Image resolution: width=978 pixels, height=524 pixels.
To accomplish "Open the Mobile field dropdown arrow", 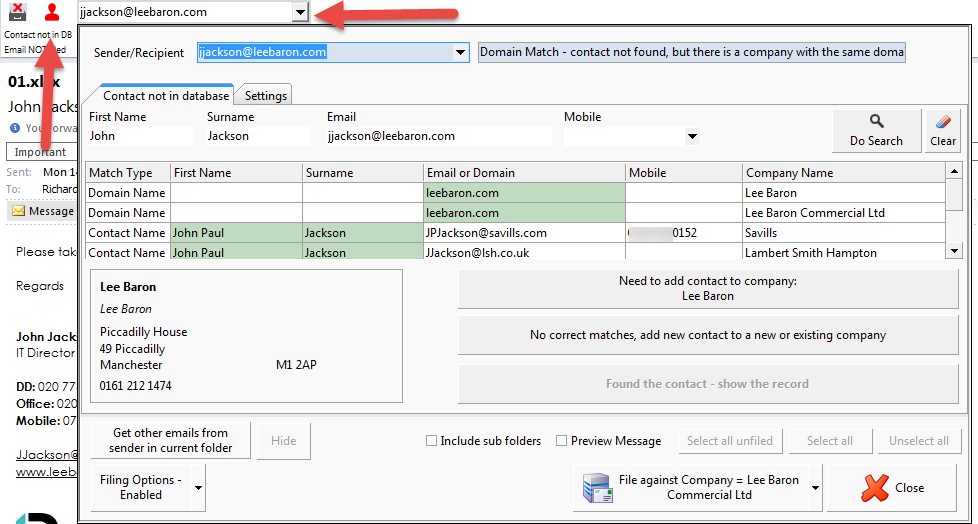I will point(691,137).
